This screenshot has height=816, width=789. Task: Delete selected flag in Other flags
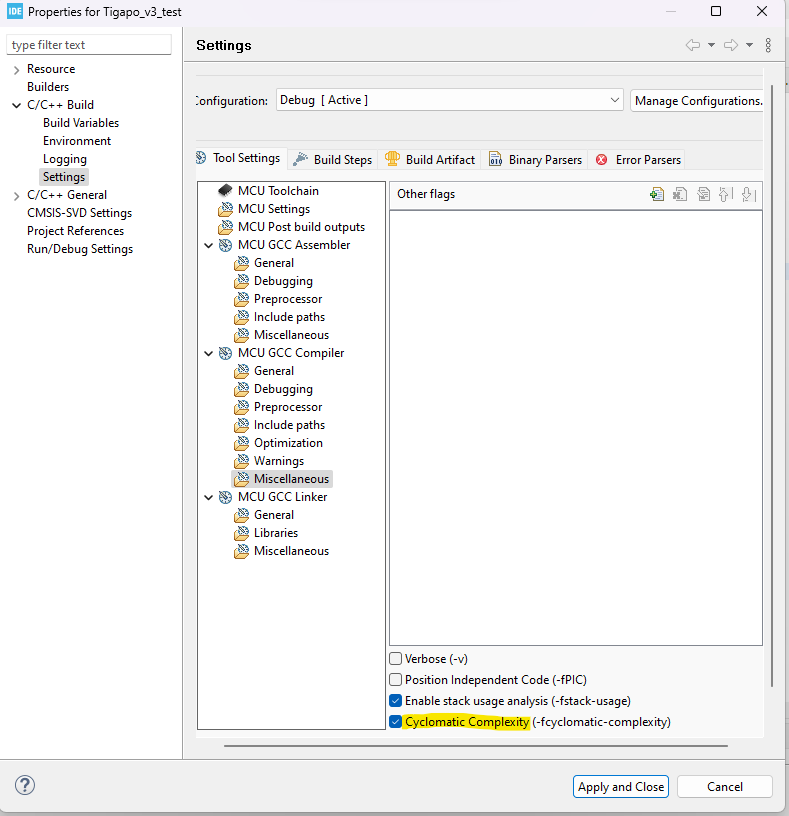680,195
